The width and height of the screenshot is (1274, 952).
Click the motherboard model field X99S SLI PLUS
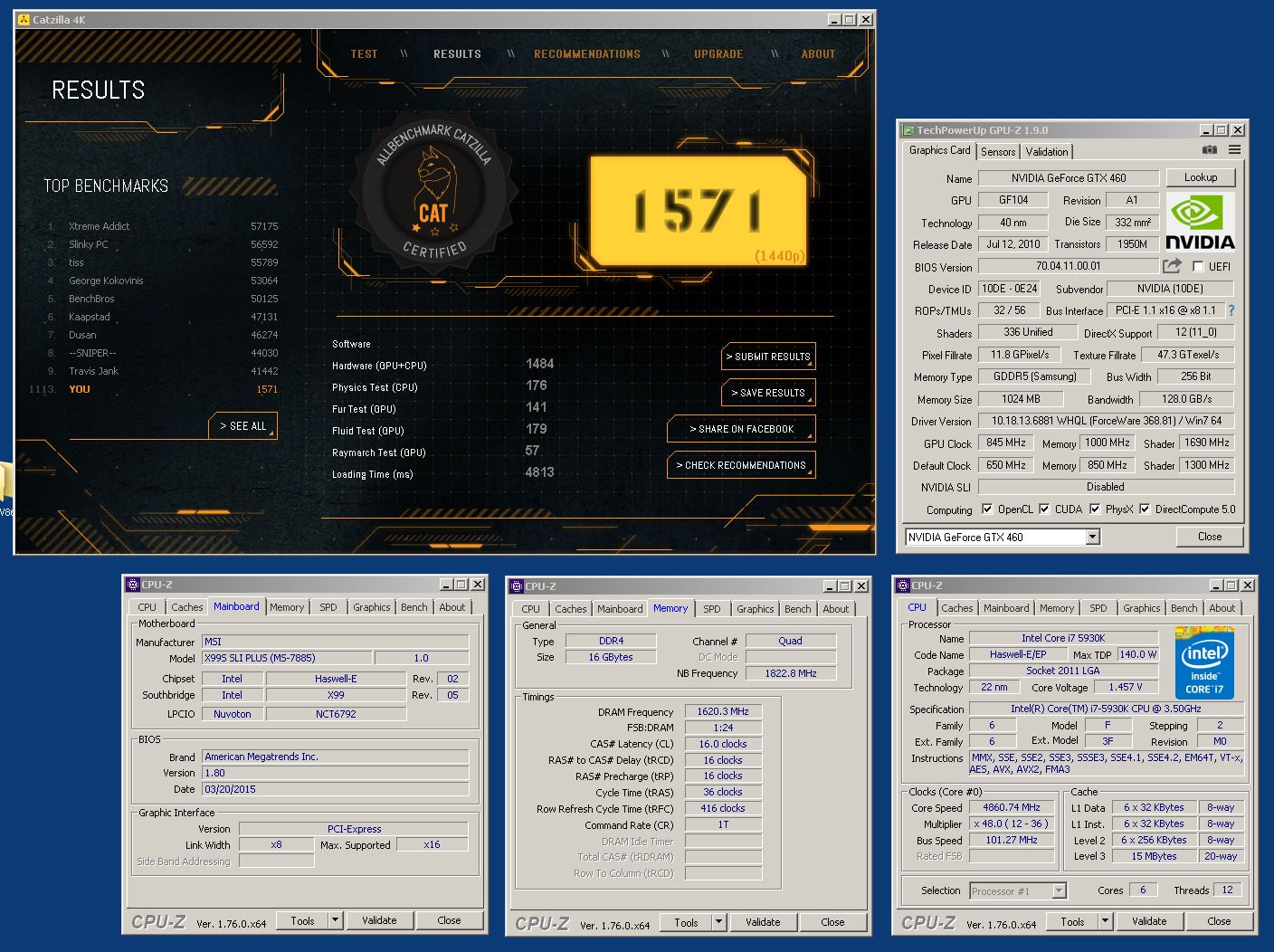click(x=286, y=658)
